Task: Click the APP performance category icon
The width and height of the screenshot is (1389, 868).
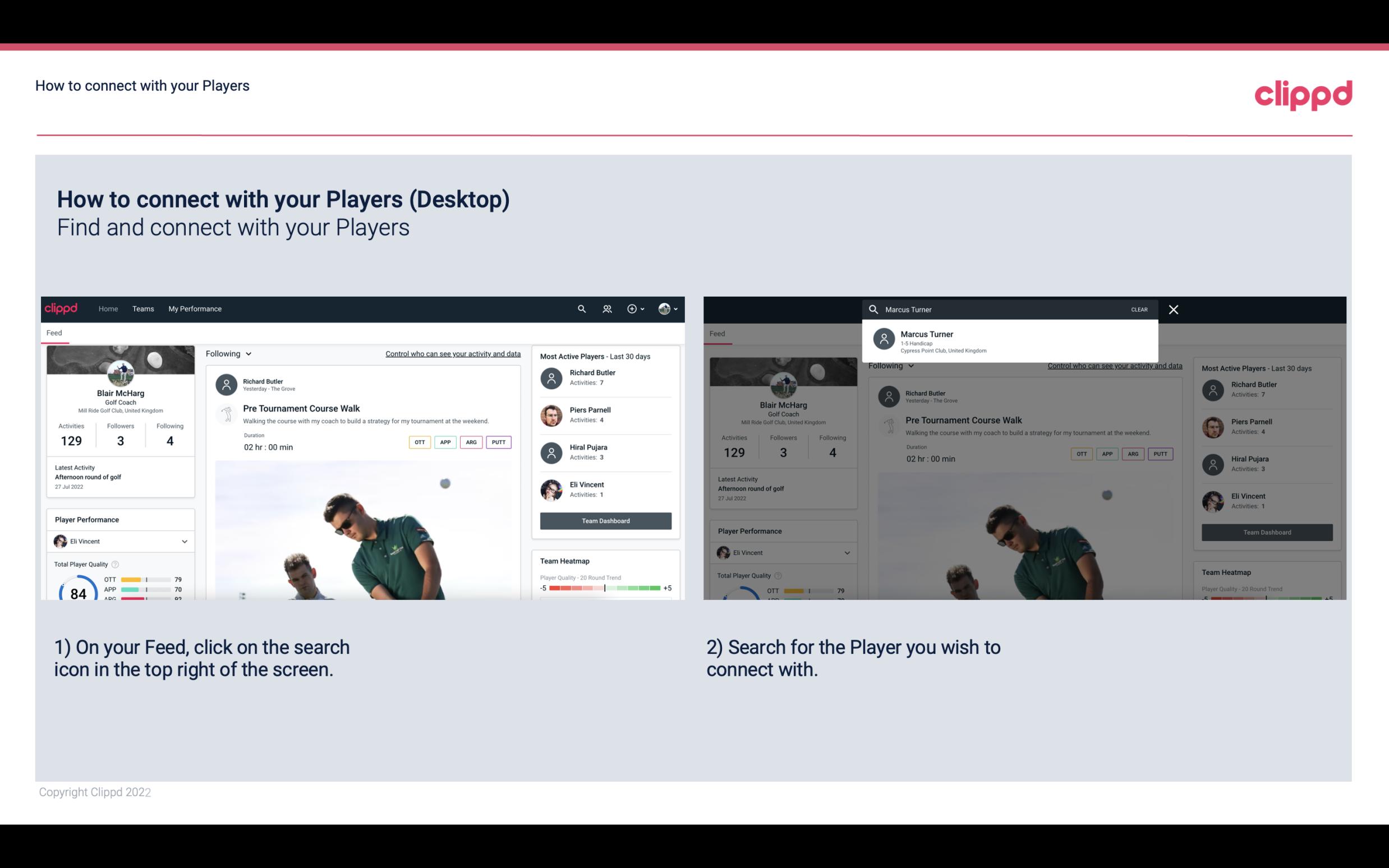Action: tap(444, 442)
